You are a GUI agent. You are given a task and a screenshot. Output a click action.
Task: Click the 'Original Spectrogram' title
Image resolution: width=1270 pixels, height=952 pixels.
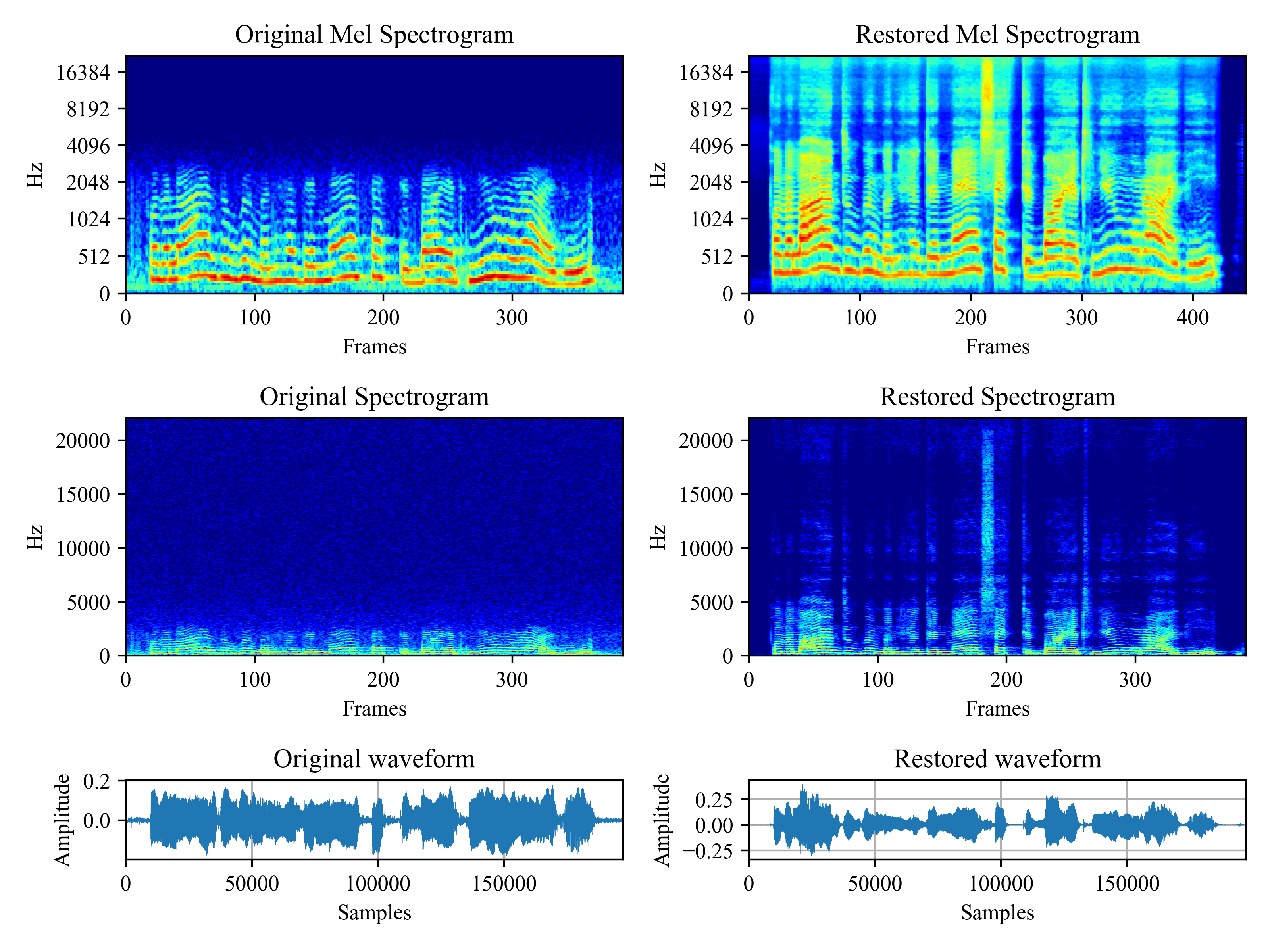tap(374, 397)
